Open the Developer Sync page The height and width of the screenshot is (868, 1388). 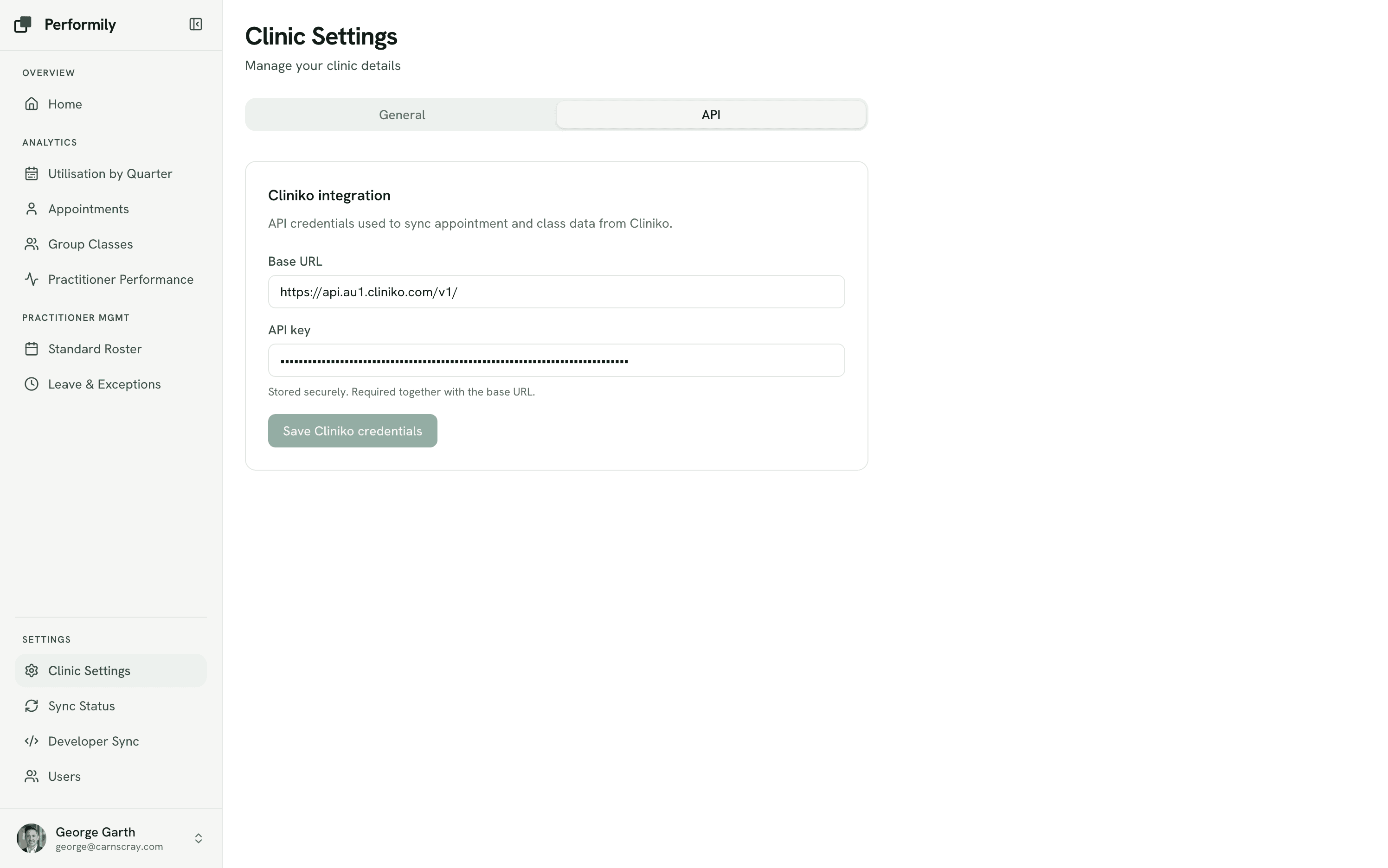click(x=110, y=741)
